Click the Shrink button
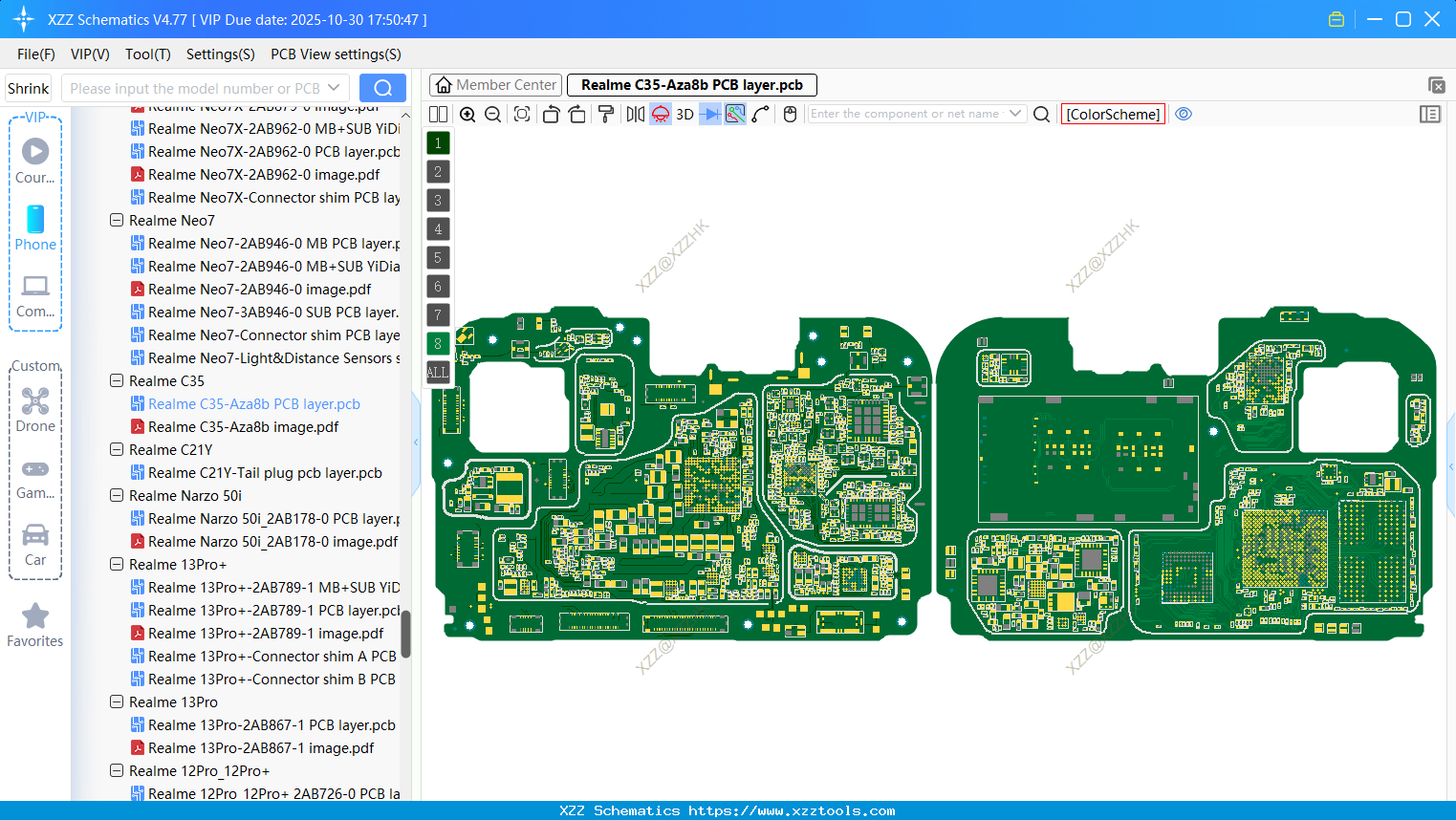 (x=29, y=88)
